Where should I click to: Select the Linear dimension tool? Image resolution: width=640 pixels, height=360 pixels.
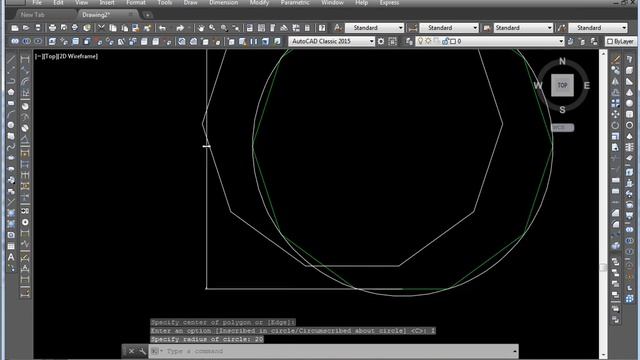click(25, 60)
